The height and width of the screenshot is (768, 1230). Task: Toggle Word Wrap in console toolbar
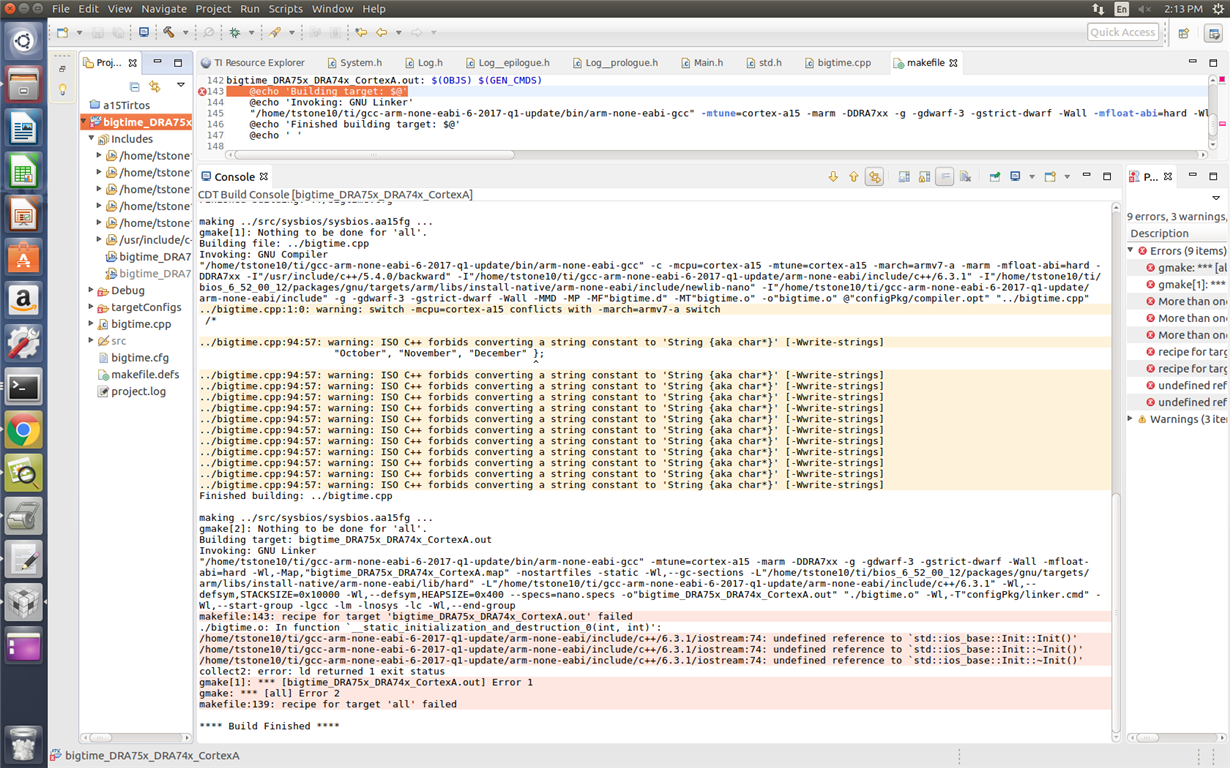click(x=945, y=177)
